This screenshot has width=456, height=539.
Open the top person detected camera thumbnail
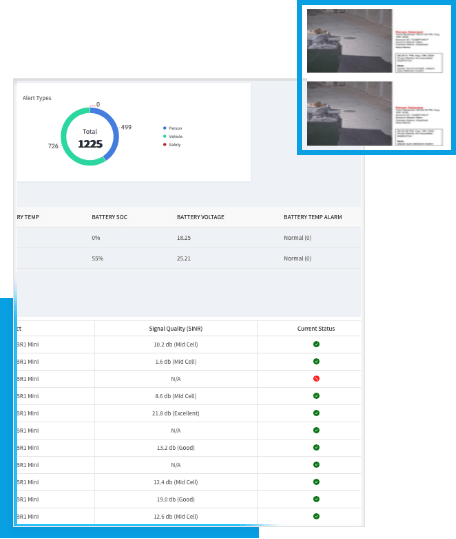pos(349,41)
